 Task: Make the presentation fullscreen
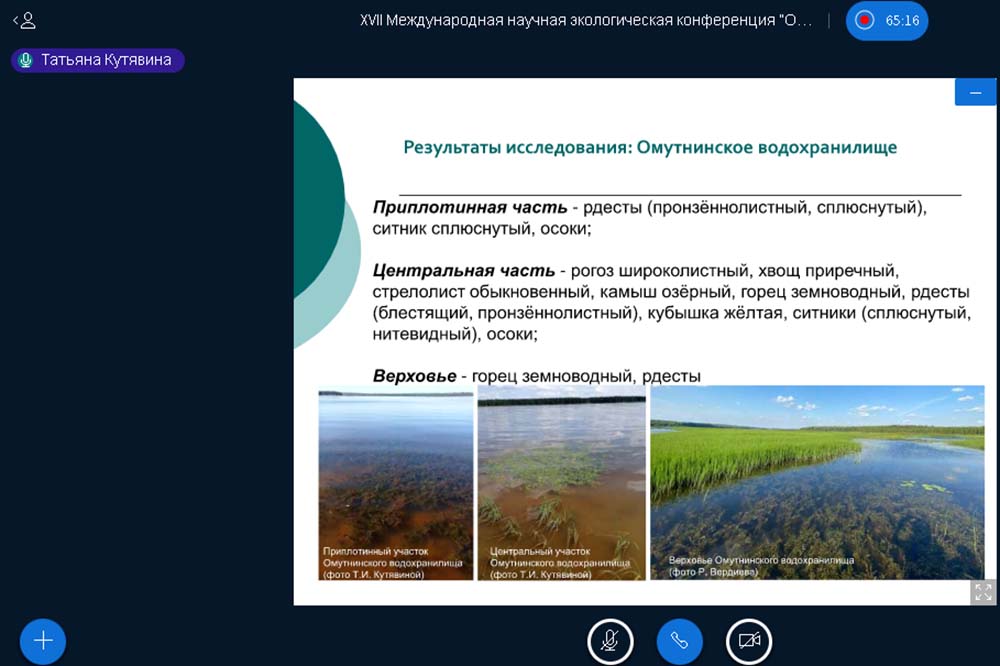click(x=982, y=592)
